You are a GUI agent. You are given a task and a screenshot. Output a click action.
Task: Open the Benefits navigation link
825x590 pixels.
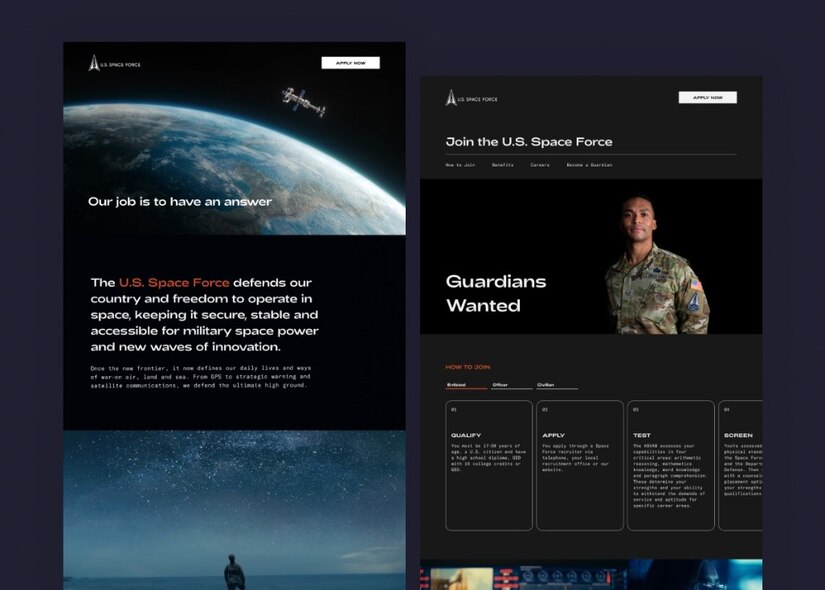coord(503,164)
